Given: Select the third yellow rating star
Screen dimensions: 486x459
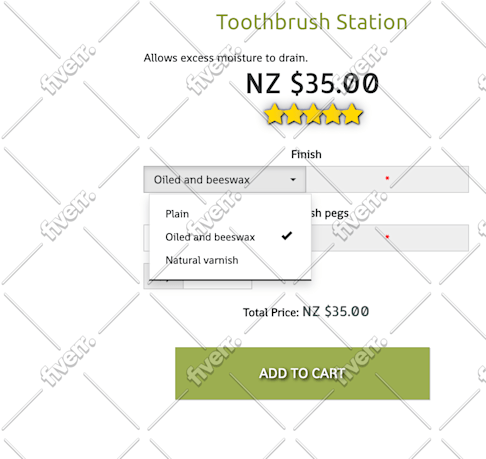Looking at the screenshot, I should coord(313,114).
